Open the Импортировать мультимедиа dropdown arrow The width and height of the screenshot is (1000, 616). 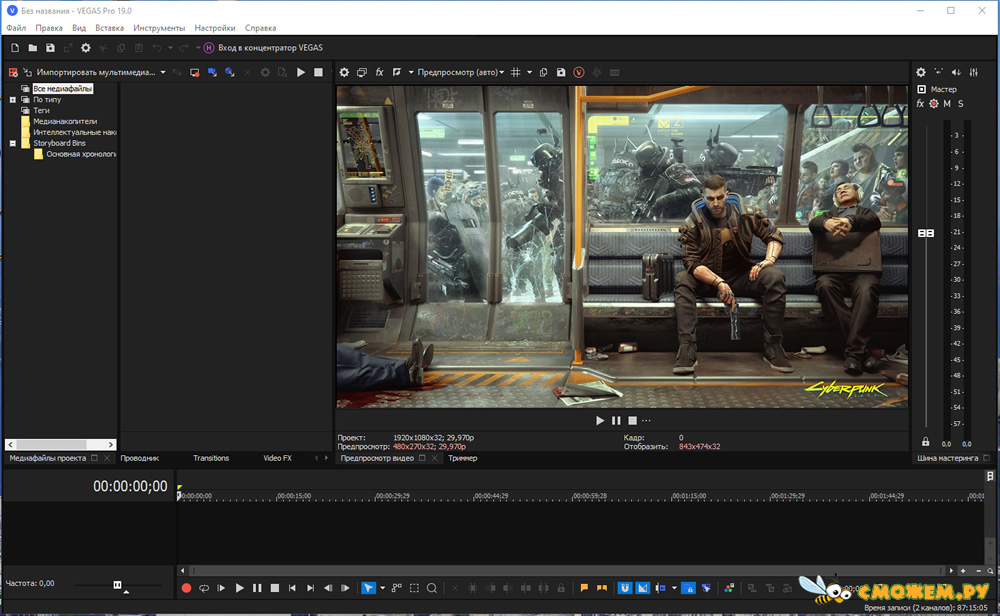click(163, 73)
